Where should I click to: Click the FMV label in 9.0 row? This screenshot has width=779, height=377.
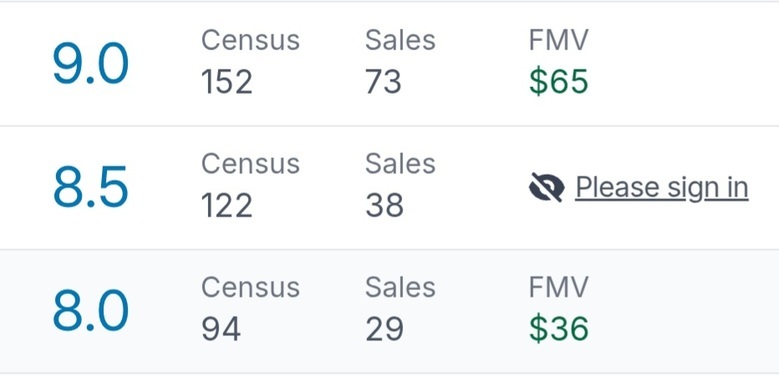pyautogui.click(x=558, y=40)
